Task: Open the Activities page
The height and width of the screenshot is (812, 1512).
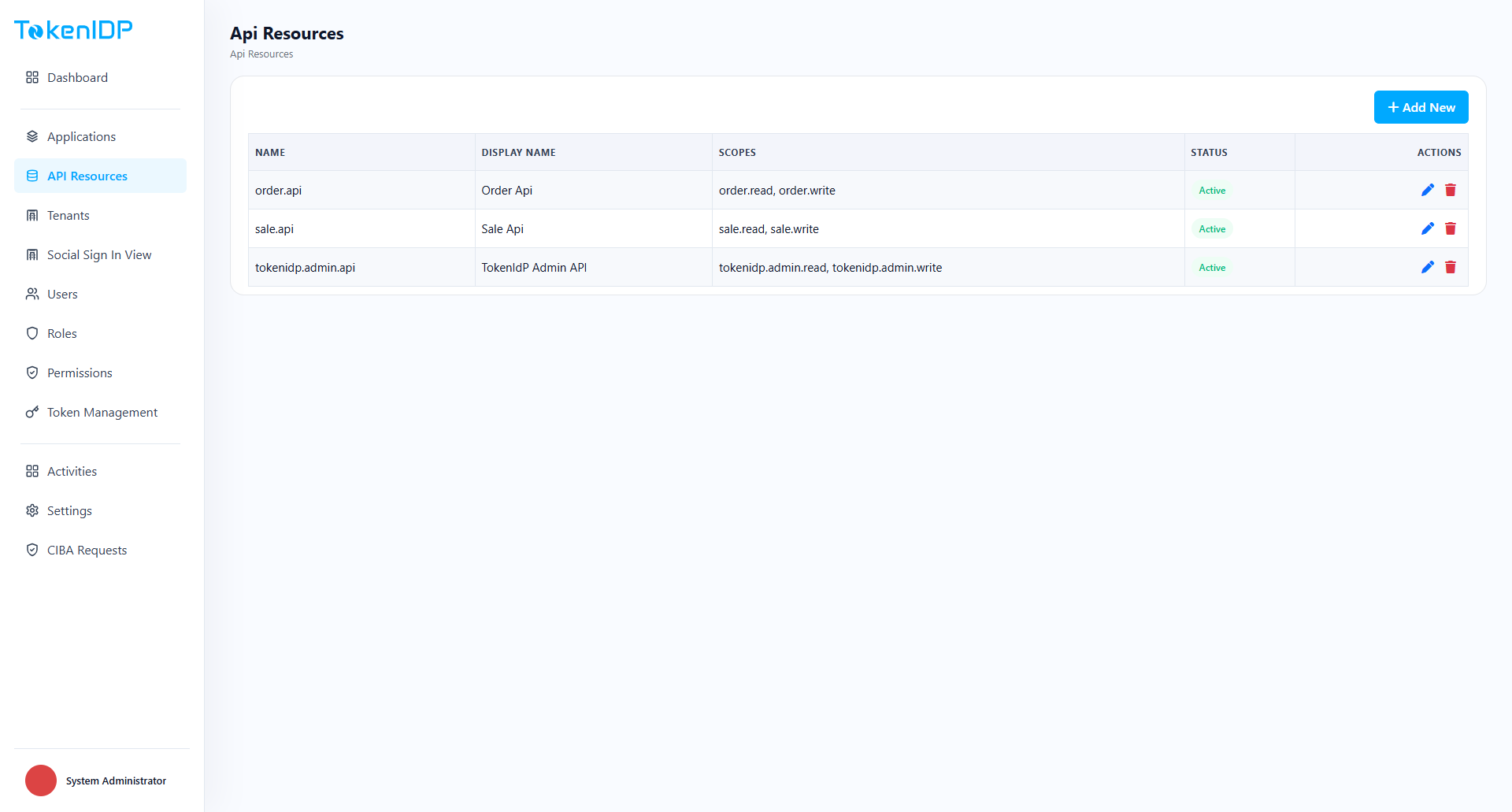Action: [100, 471]
